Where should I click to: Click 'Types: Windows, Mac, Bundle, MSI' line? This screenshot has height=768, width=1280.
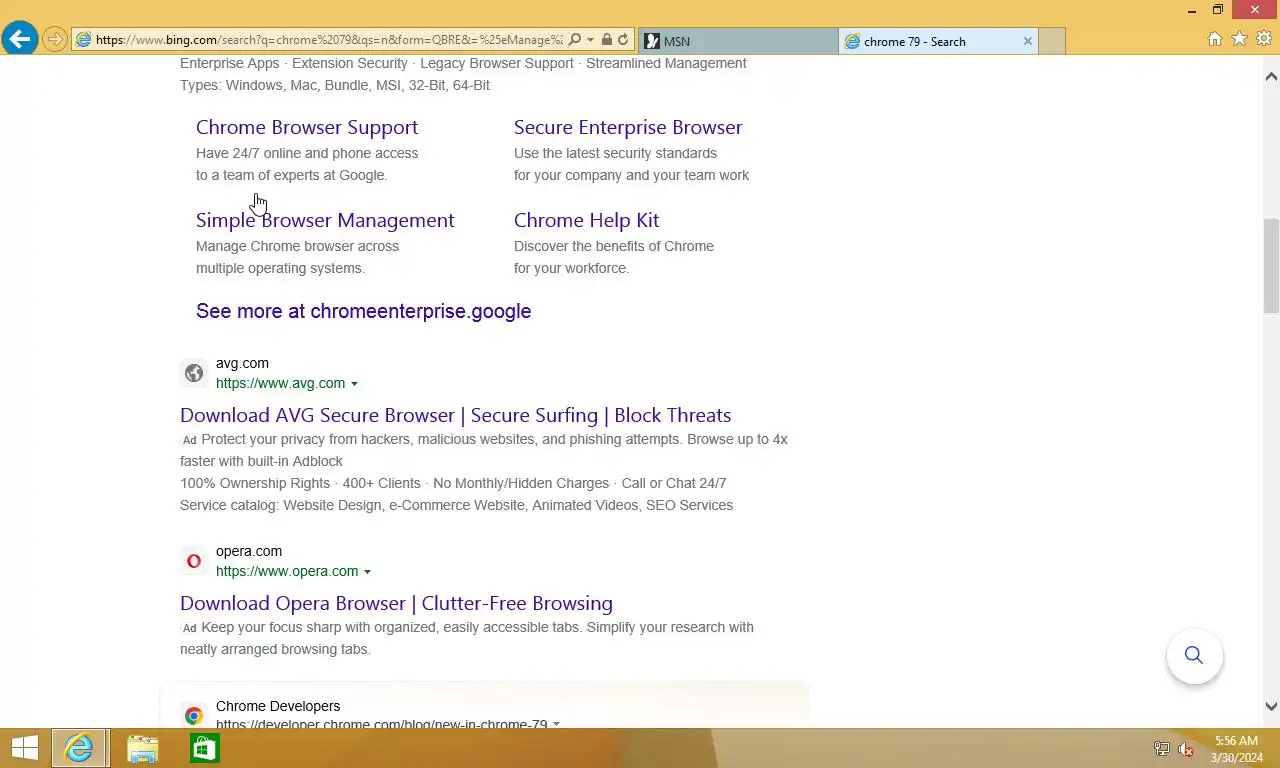pyautogui.click(x=335, y=85)
